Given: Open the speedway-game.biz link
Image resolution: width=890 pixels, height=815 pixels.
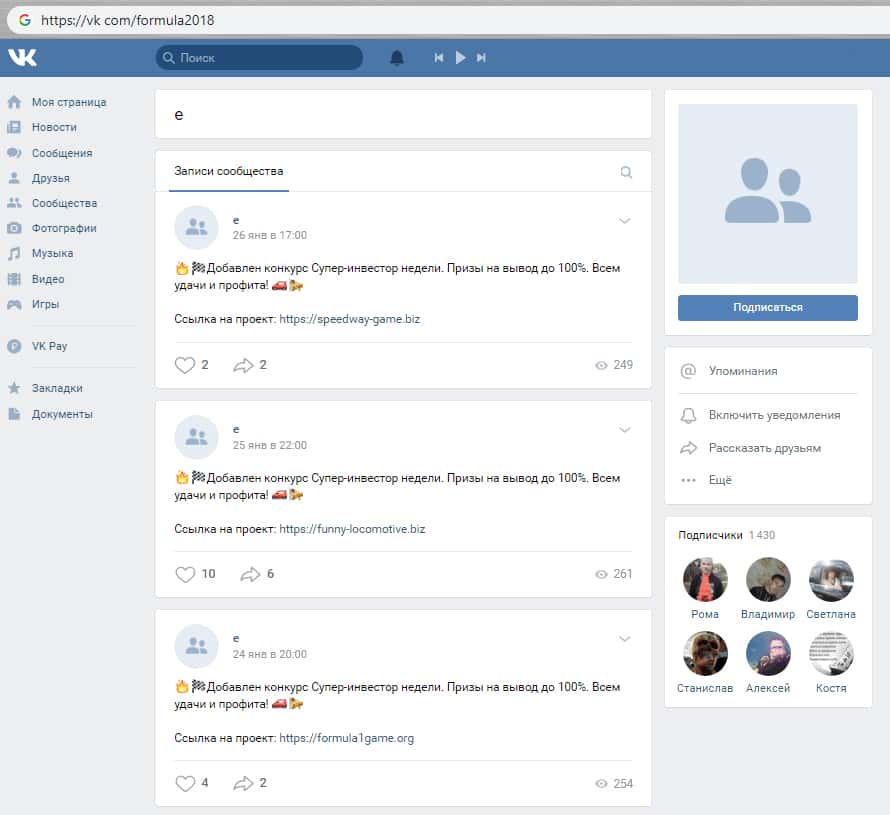Looking at the screenshot, I should point(349,320).
